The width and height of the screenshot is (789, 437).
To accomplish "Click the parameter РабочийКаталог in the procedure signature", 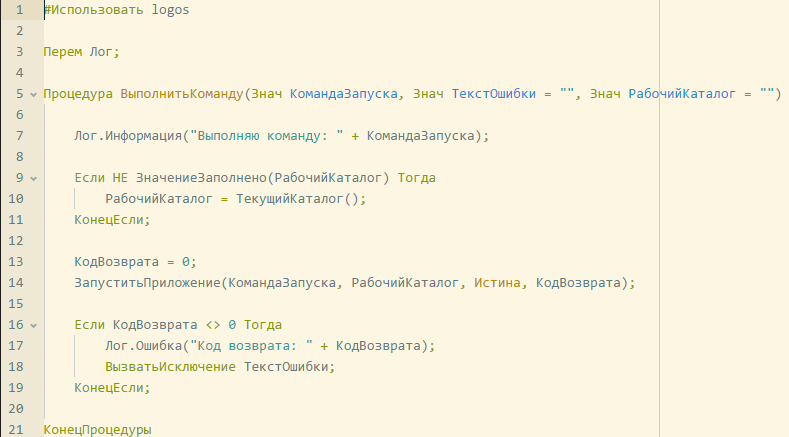I will 682,94.
